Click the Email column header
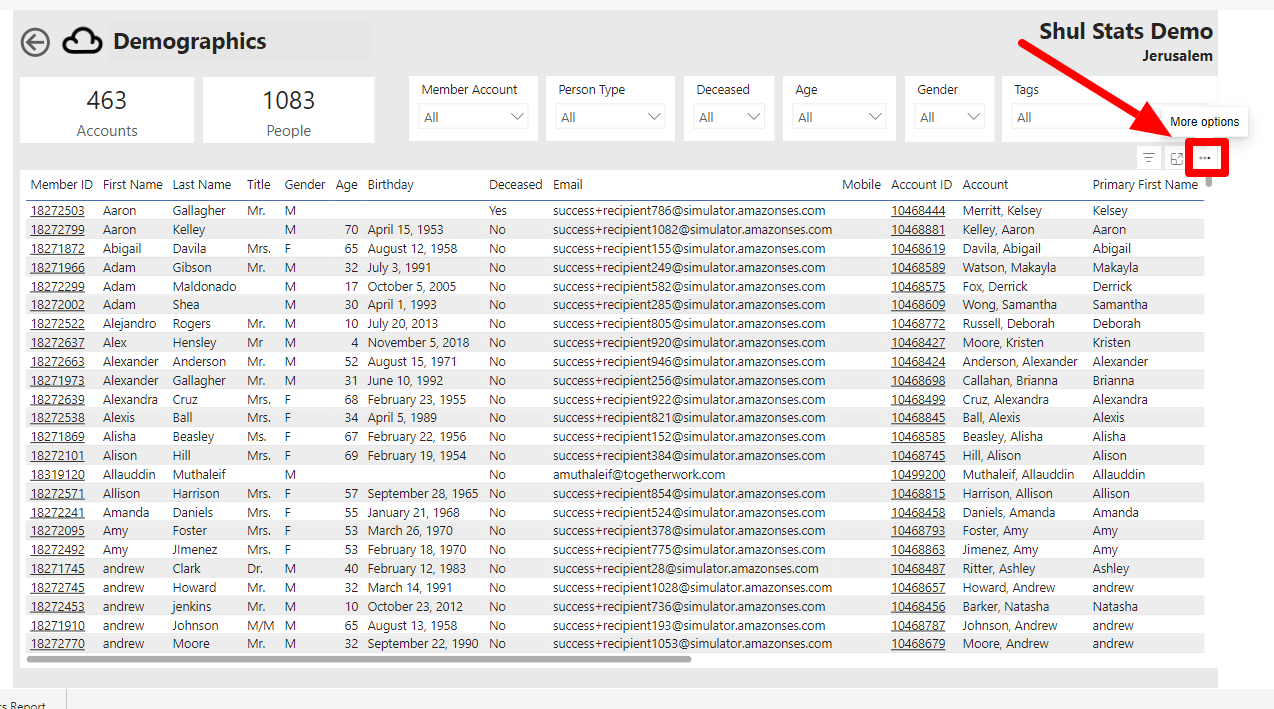 pos(567,184)
